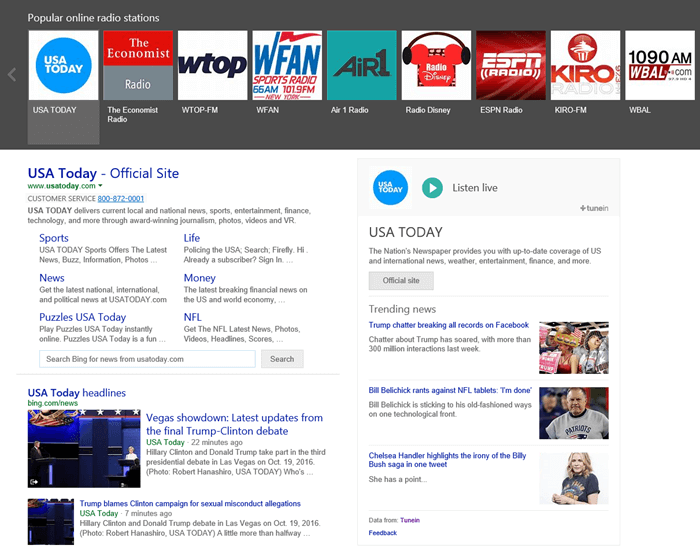
Task: Open the Money sitelink
Action: (x=200, y=278)
